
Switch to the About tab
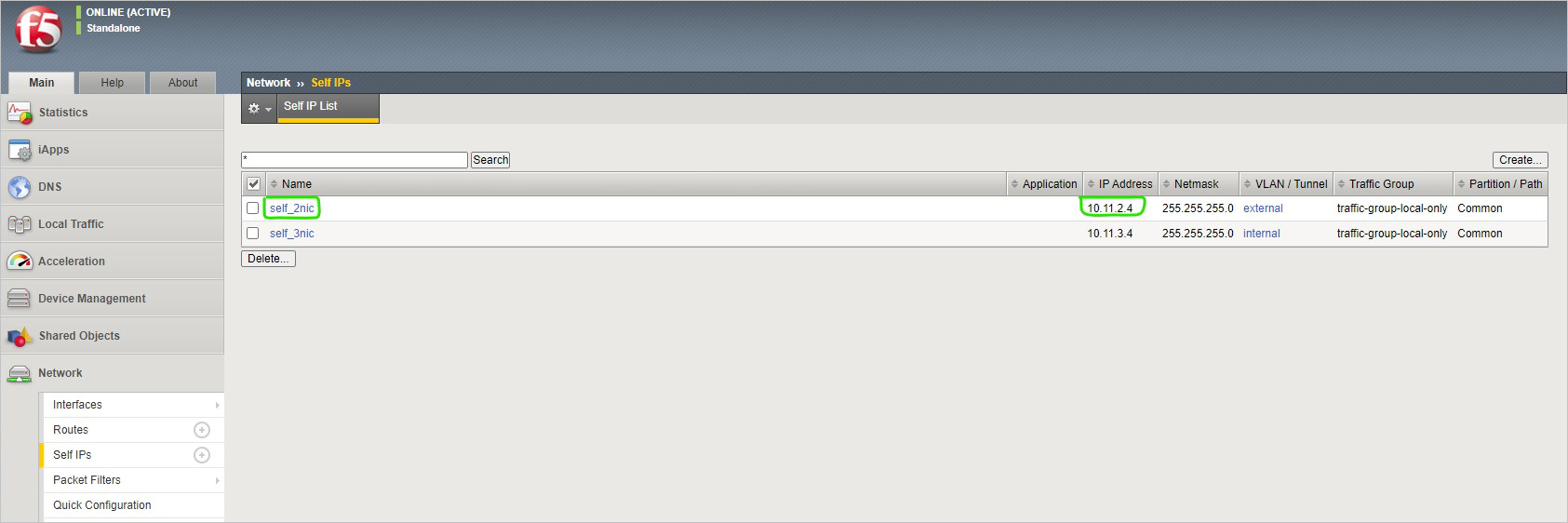(183, 83)
